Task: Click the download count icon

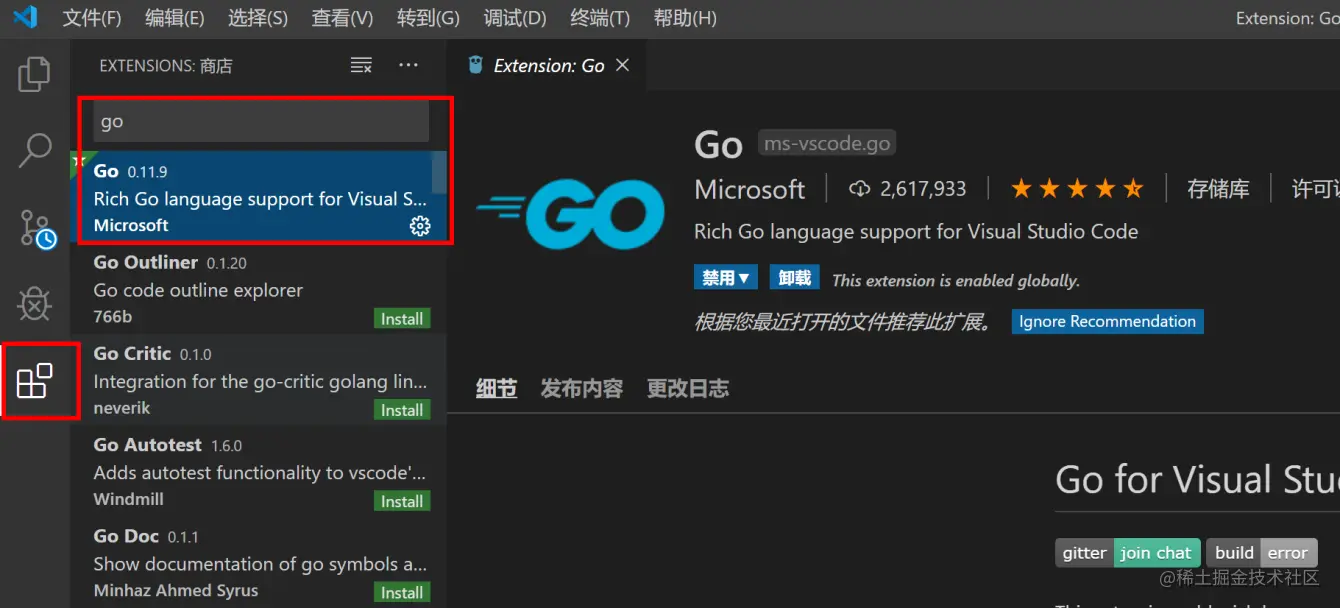Action: 859,189
